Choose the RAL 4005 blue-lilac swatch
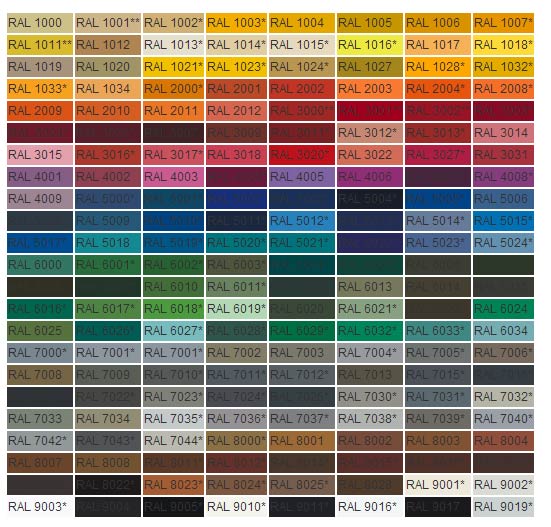 pyautogui.click(x=302, y=177)
